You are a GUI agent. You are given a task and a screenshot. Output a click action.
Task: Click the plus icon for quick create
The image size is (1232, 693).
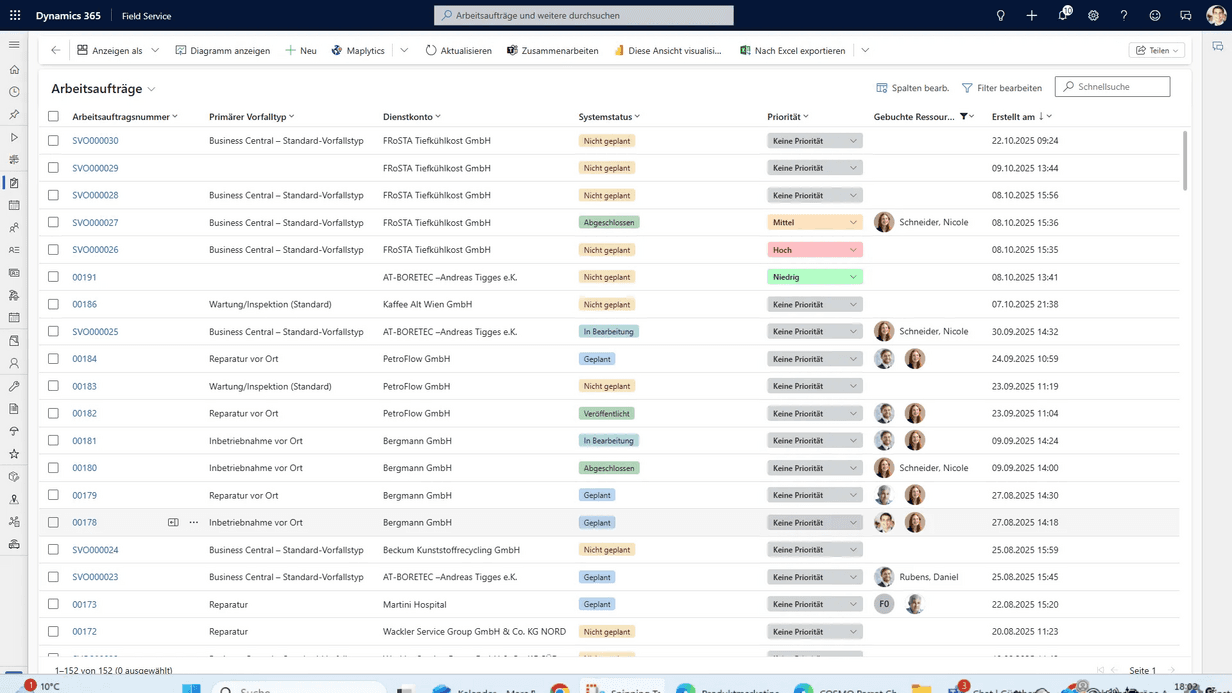coord(1031,16)
